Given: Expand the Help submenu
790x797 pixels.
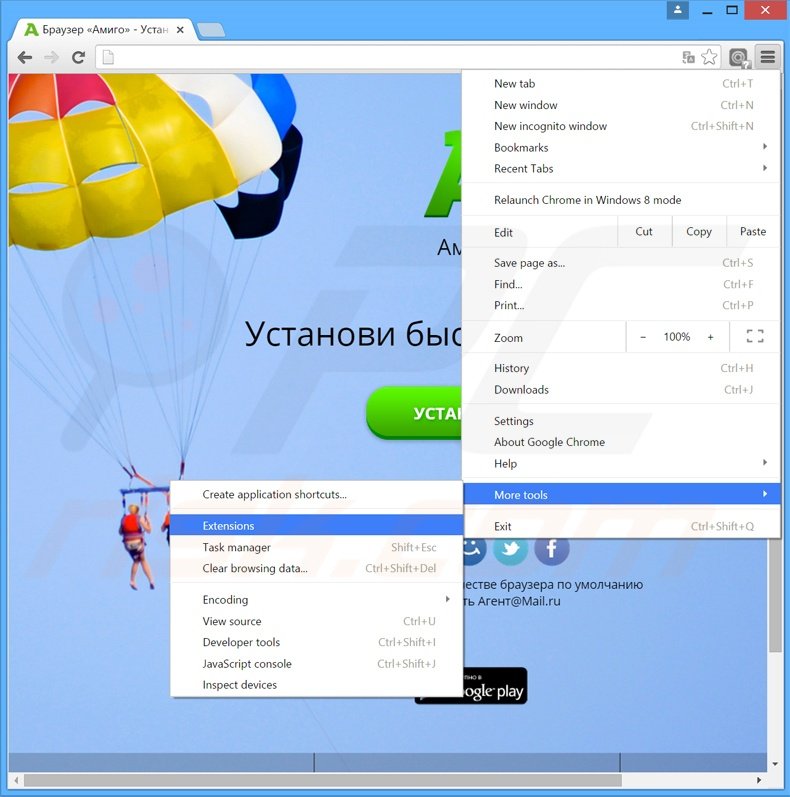Looking at the screenshot, I should click(621, 464).
